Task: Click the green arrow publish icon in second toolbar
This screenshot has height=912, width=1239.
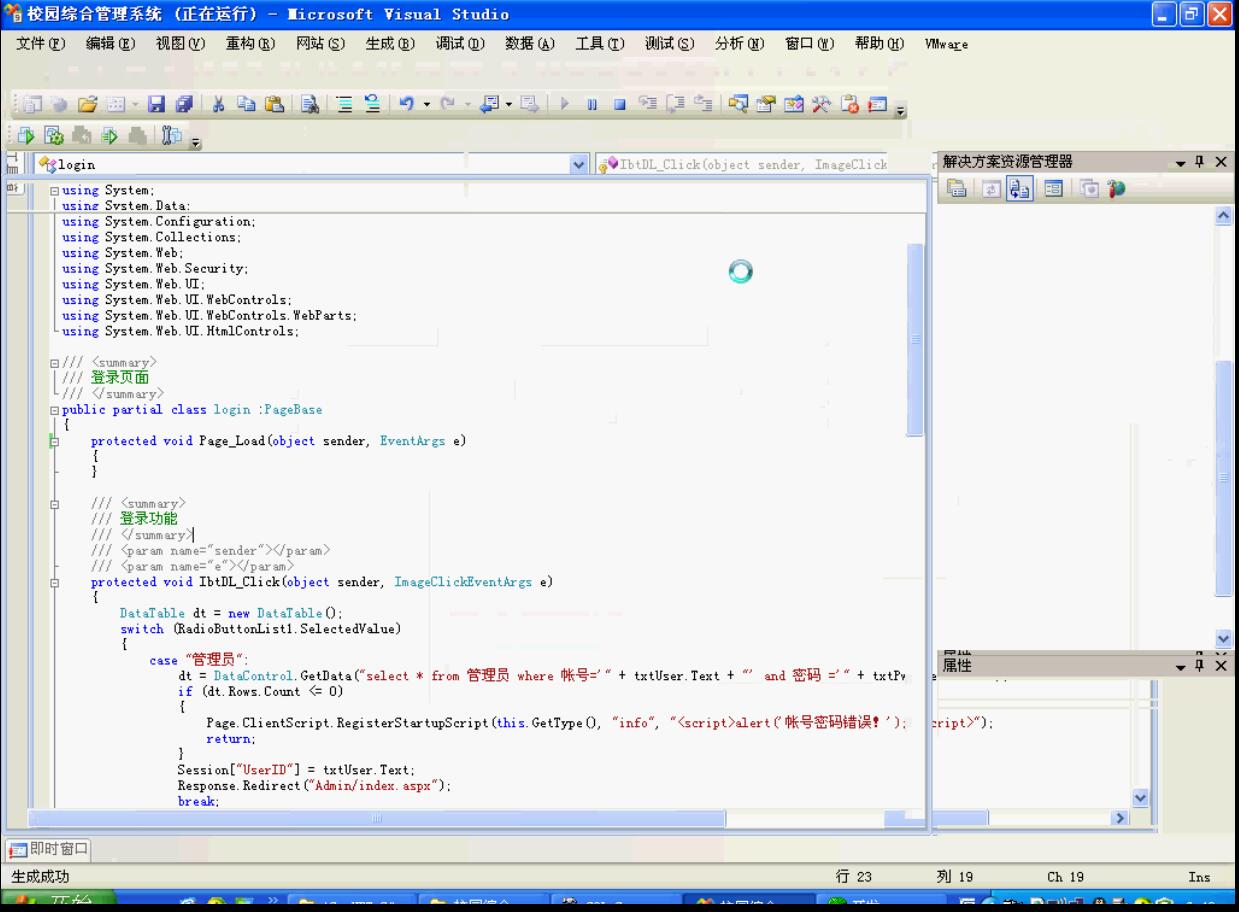Action: click(x=109, y=136)
